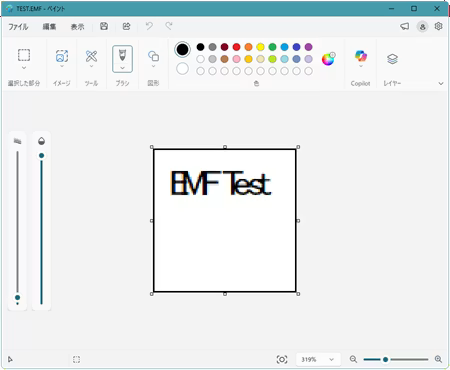Pick the lavender palette swatch
Viewport: 450px width, 370px height.
coord(308,59)
